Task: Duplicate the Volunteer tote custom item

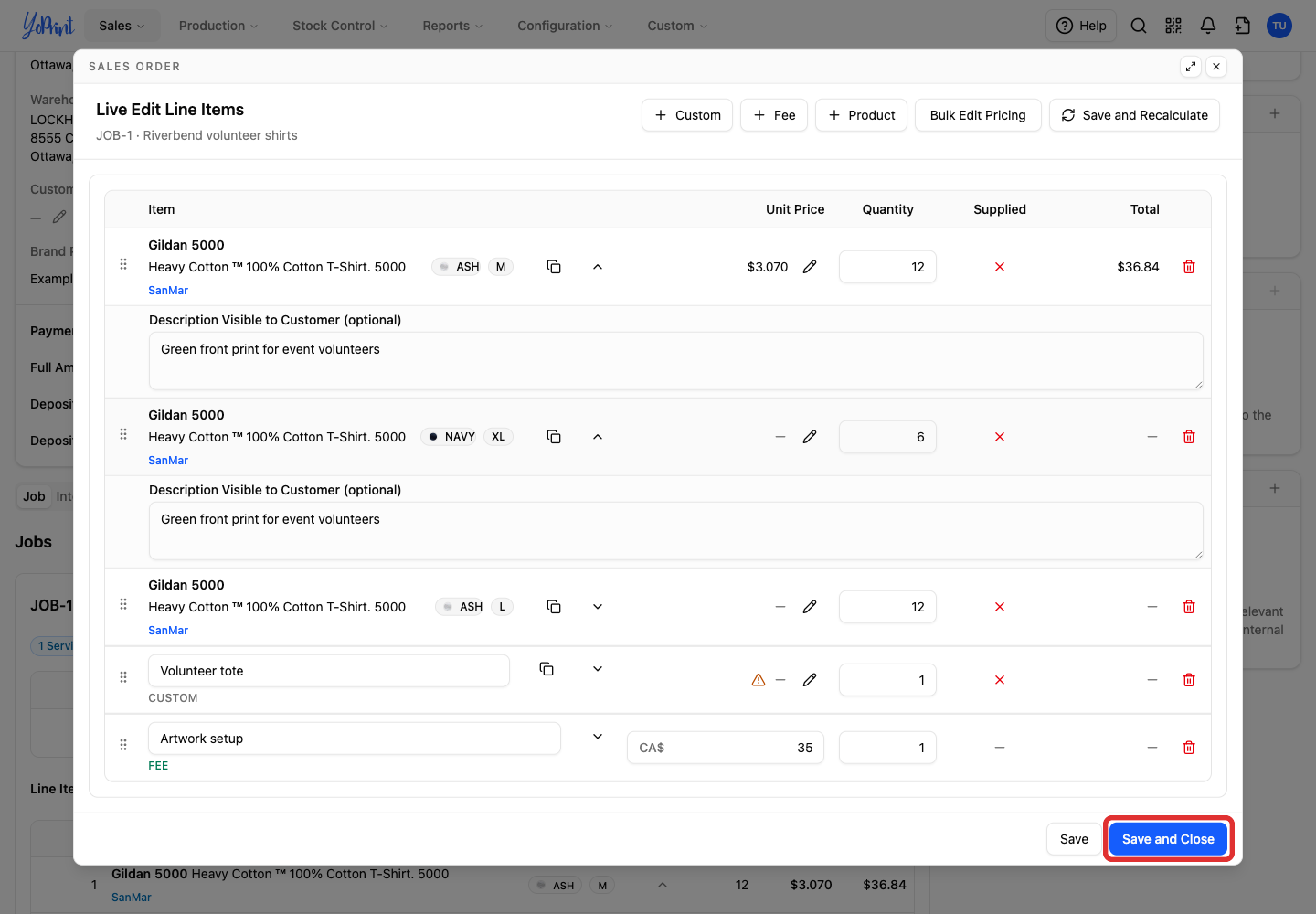Action: pos(547,669)
